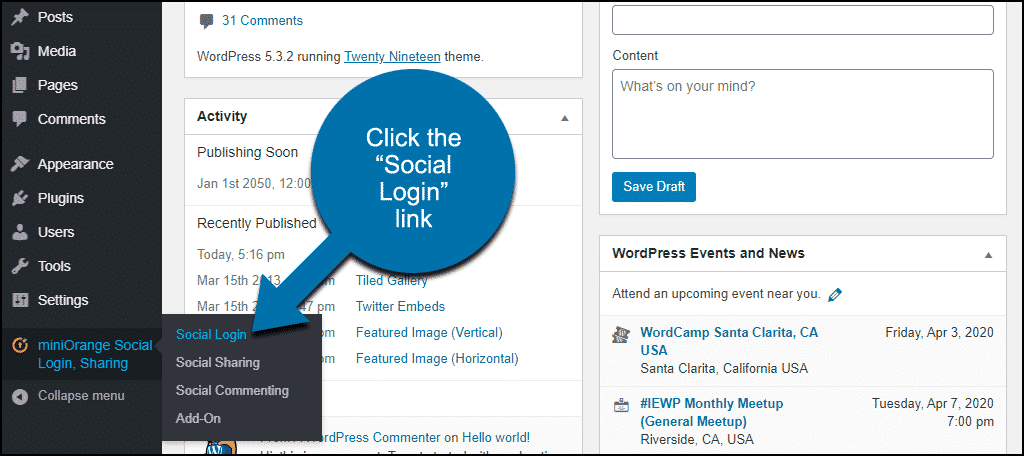Click the Pages icon in sidebar
Viewport: 1024px width, 456px height.
(20, 85)
